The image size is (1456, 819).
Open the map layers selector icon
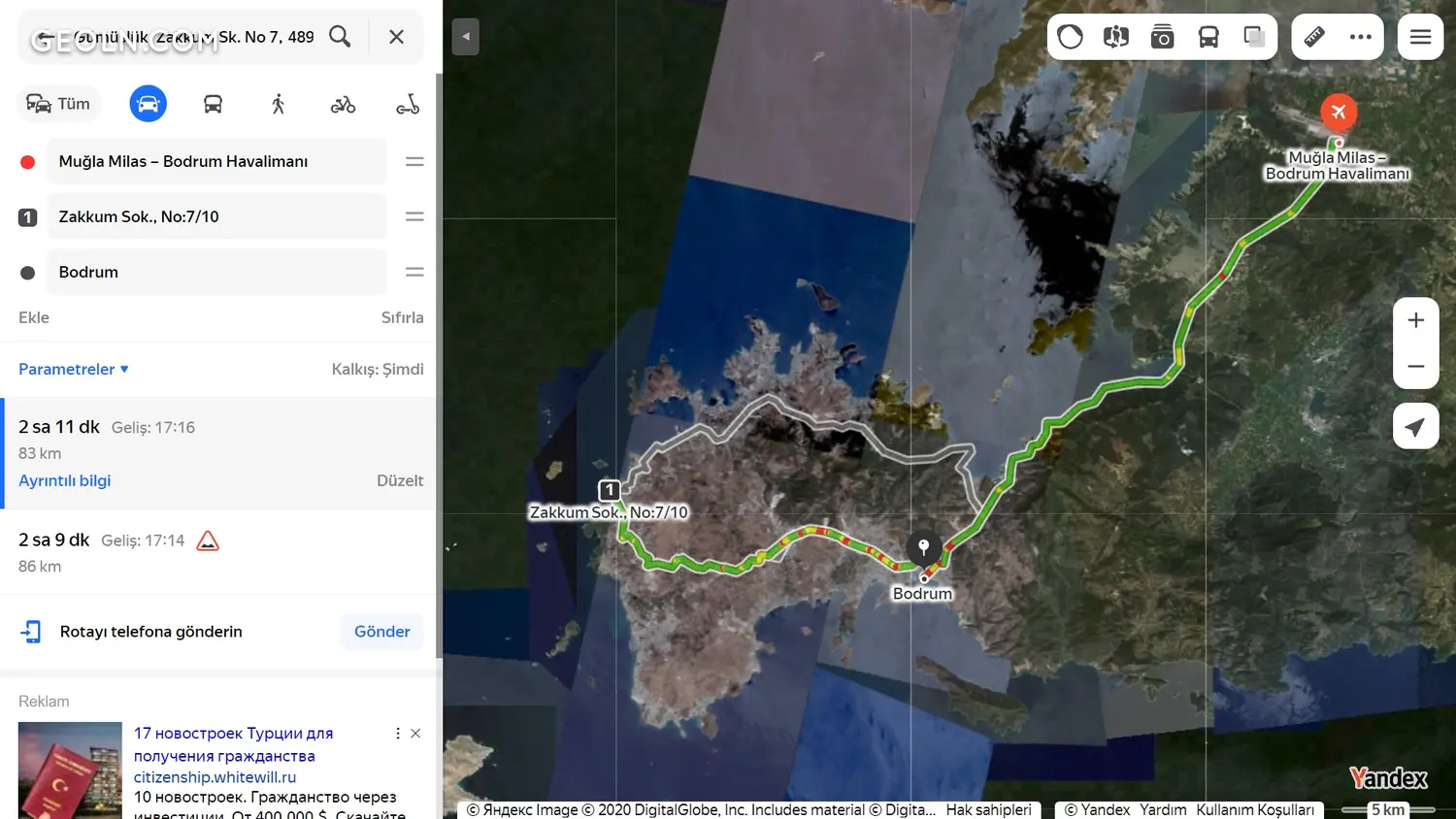pyautogui.click(x=1254, y=37)
